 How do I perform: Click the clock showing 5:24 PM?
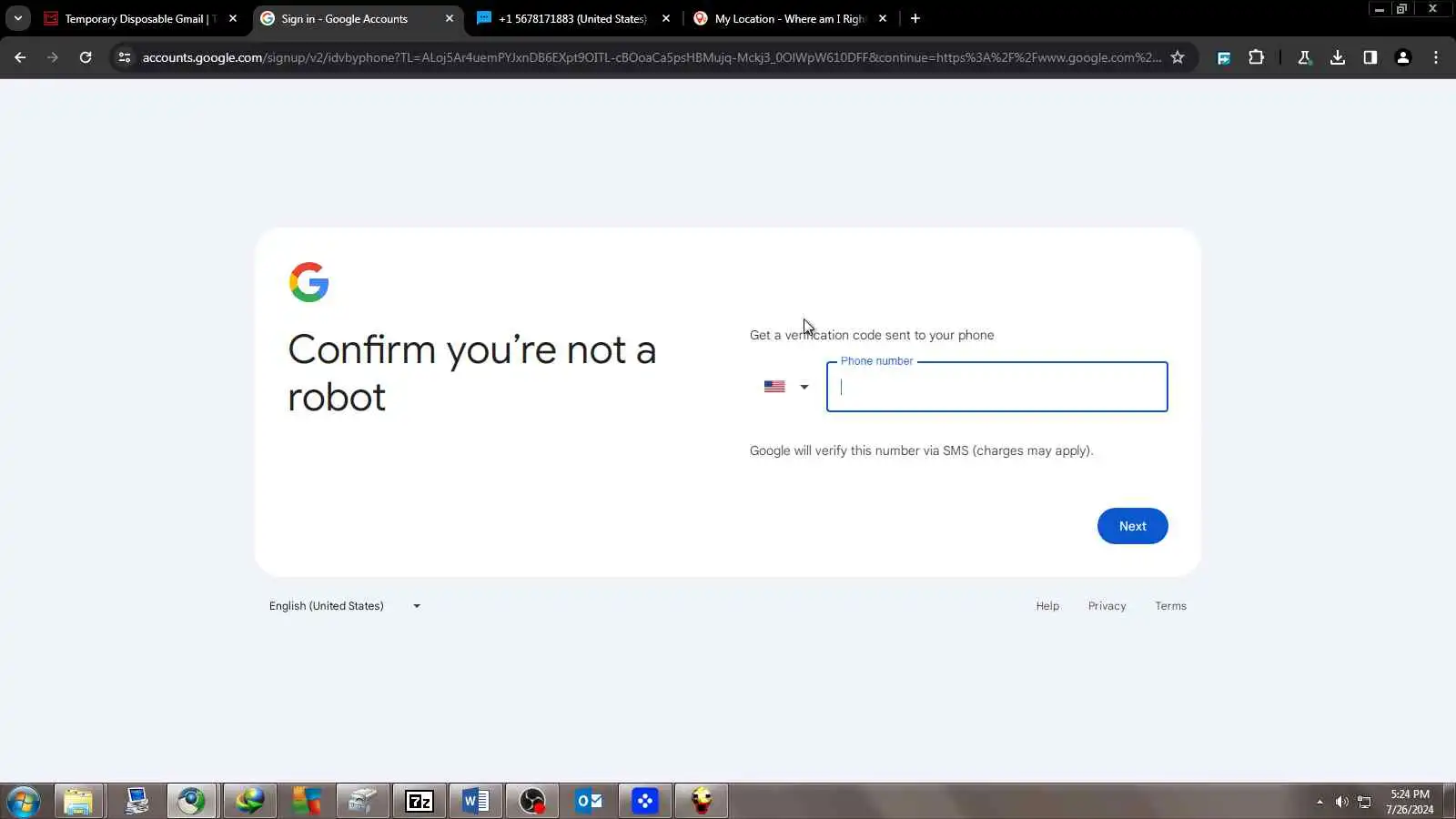1410,802
